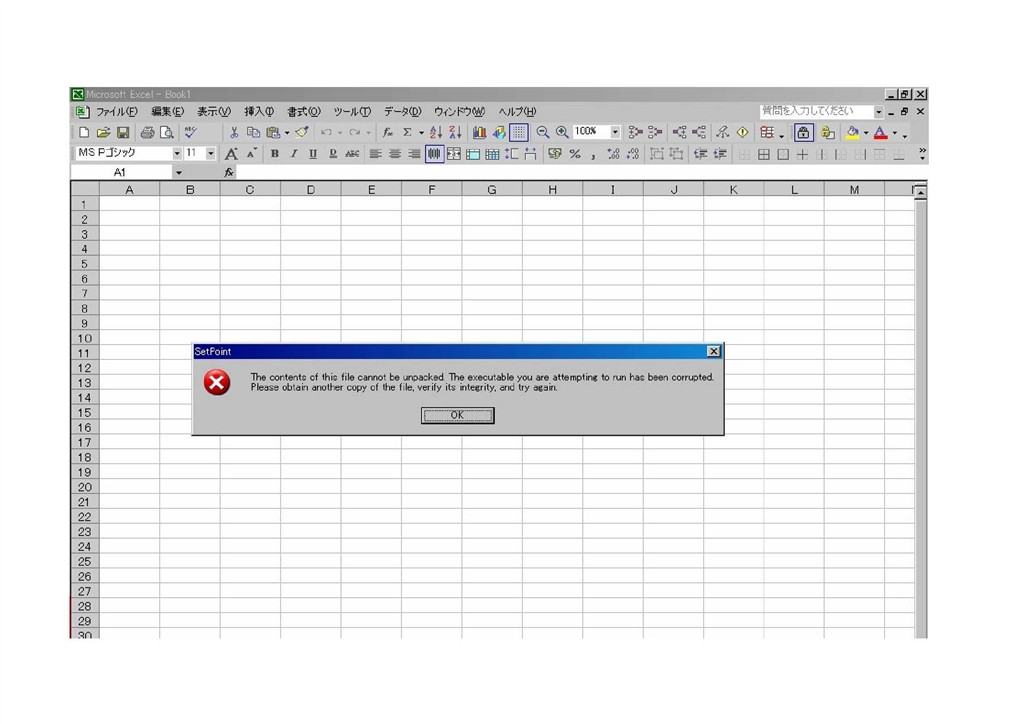Open the 挿入(I) menu
Screen dimensions: 1024x724
click(x=259, y=112)
